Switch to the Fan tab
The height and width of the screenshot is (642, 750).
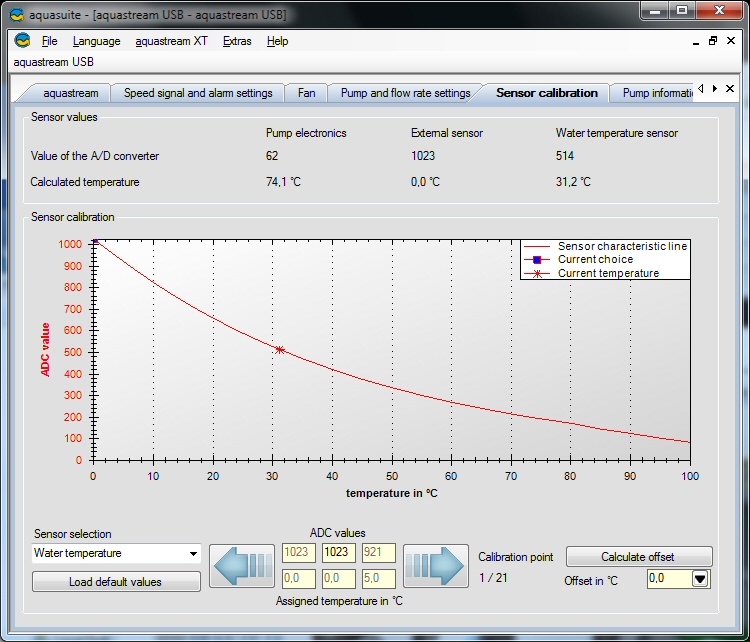click(306, 93)
